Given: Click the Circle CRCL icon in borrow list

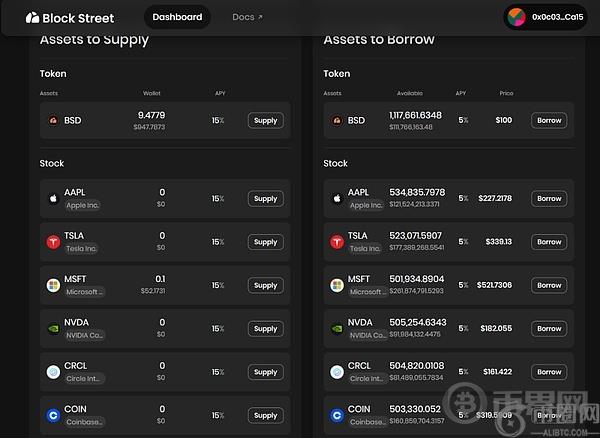Looking at the screenshot, I should [x=337, y=372].
